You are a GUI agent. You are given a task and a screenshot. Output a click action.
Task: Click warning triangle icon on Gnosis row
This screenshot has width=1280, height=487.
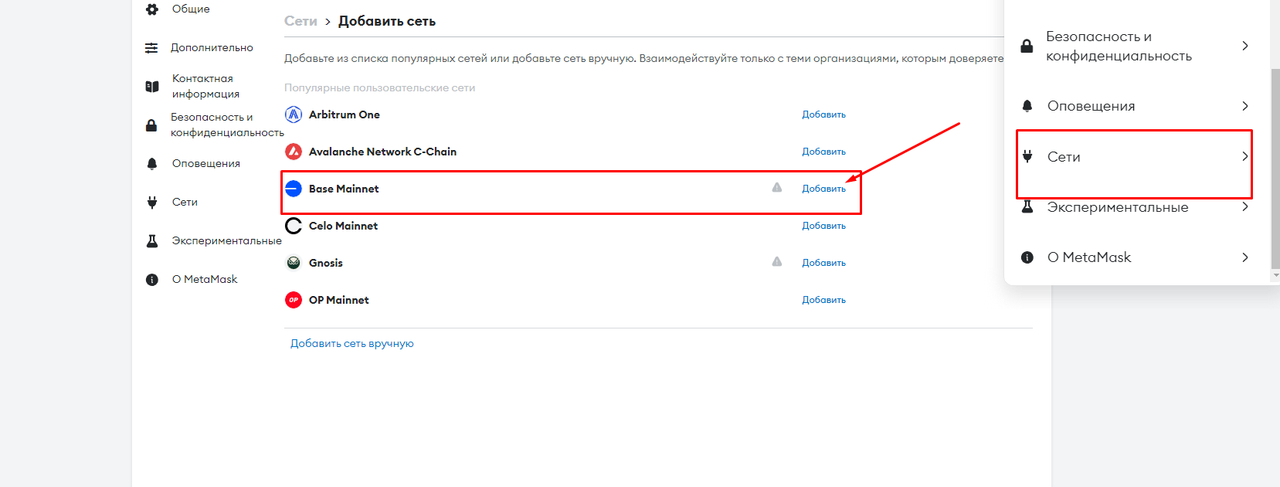click(777, 261)
